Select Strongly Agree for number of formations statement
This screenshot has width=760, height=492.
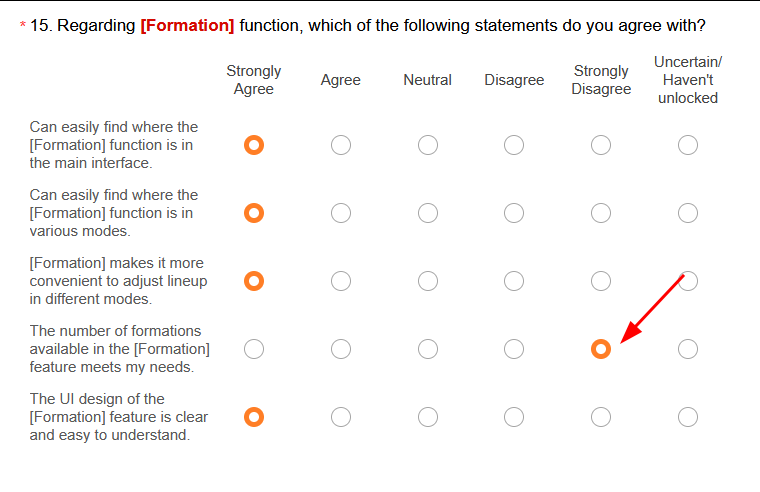pyautogui.click(x=254, y=349)
